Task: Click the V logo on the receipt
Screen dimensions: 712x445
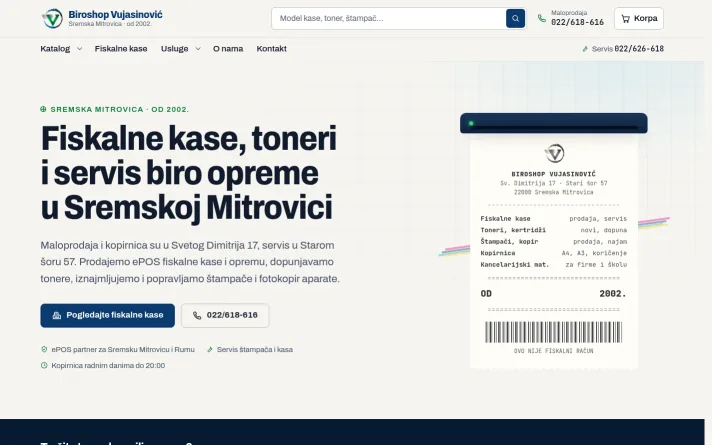Action: click(554, 153)
